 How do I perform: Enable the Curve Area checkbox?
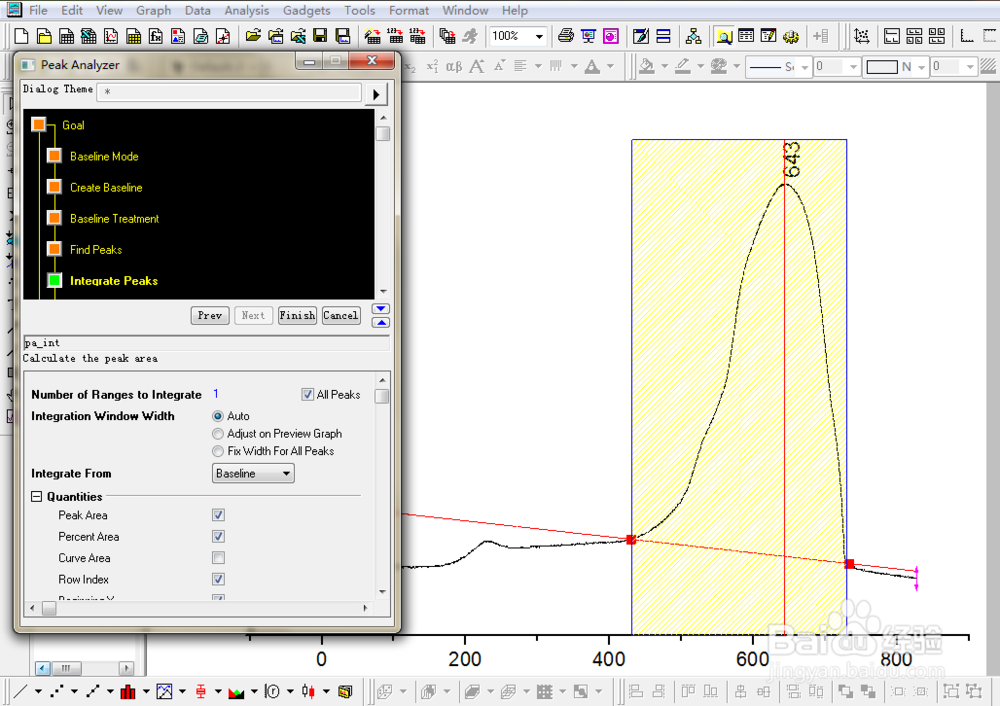click(x=218, y=558)
